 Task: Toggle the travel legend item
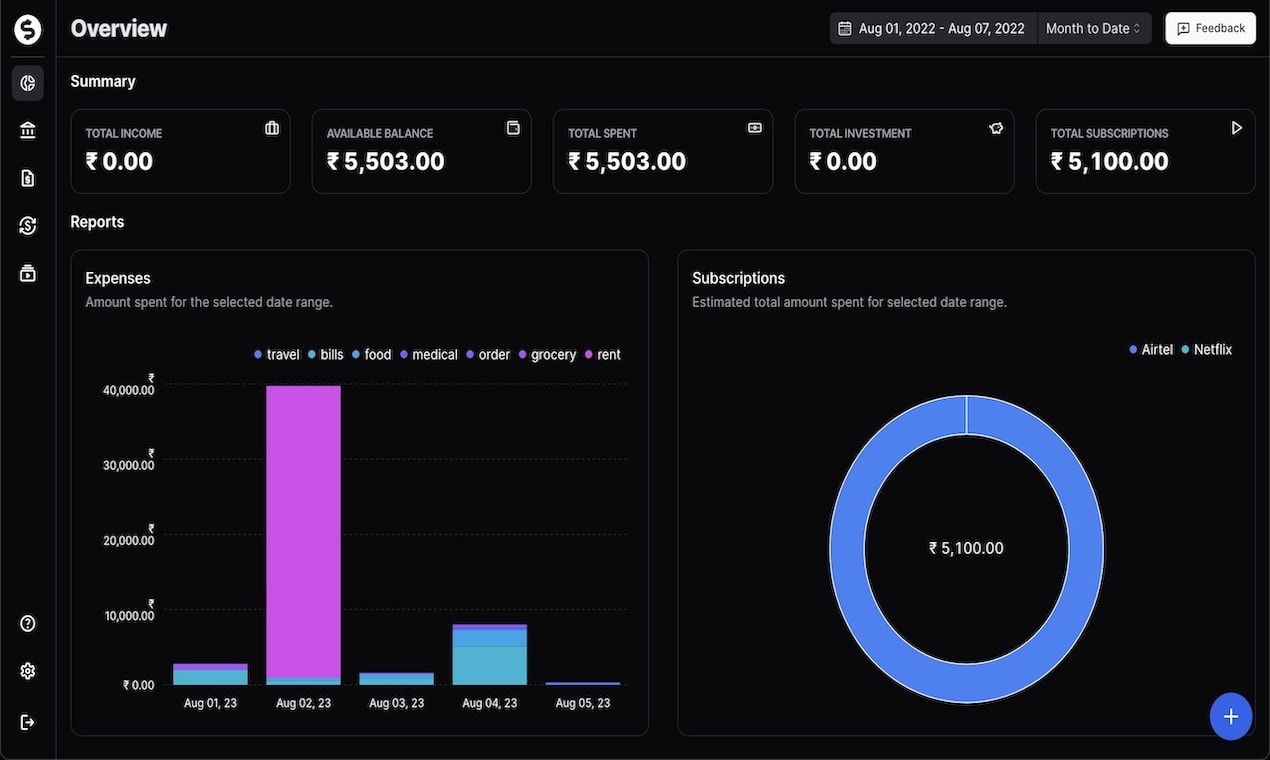point(277,355)
